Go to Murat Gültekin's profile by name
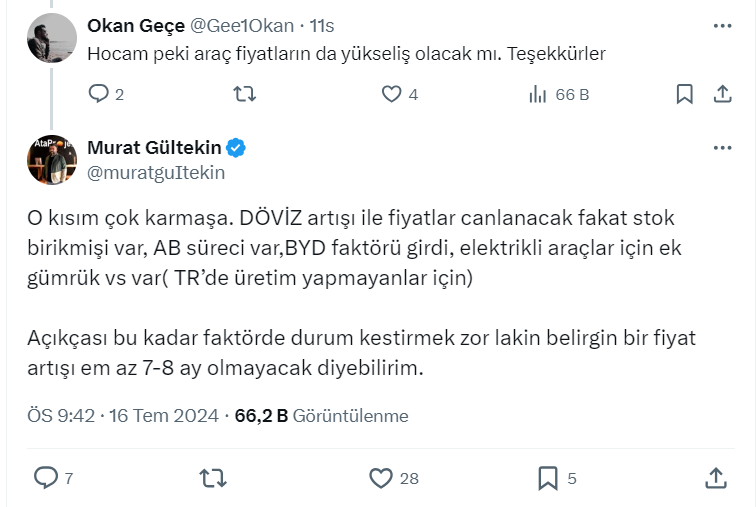 [x=154, y=148]
